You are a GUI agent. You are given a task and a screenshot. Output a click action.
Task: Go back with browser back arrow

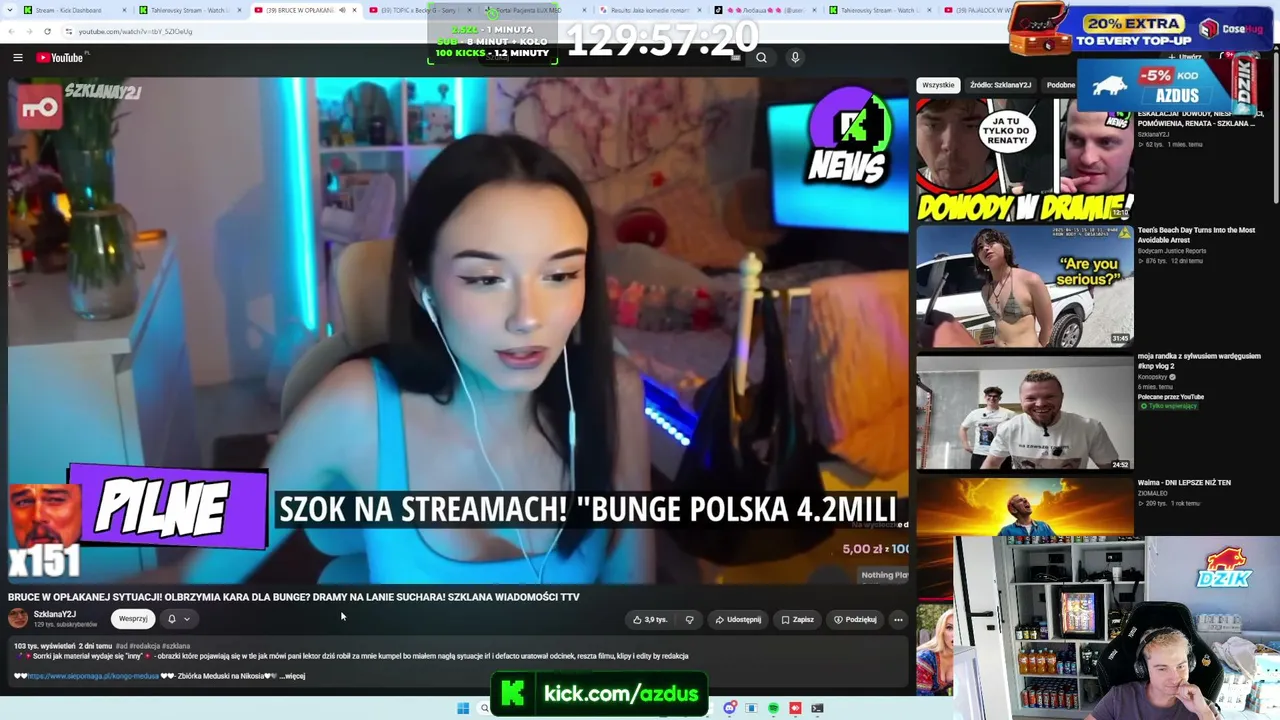click(12, 31)
